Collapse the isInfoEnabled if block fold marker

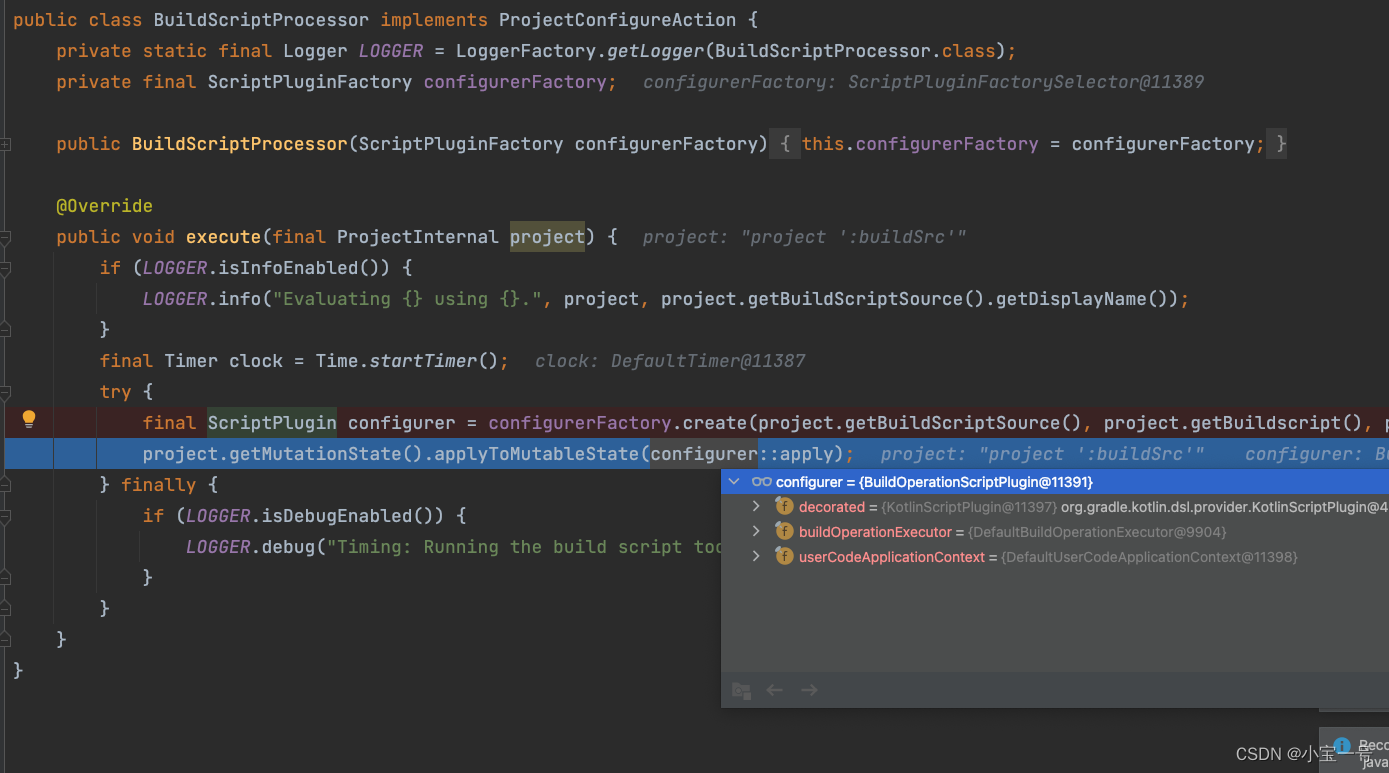5,268
